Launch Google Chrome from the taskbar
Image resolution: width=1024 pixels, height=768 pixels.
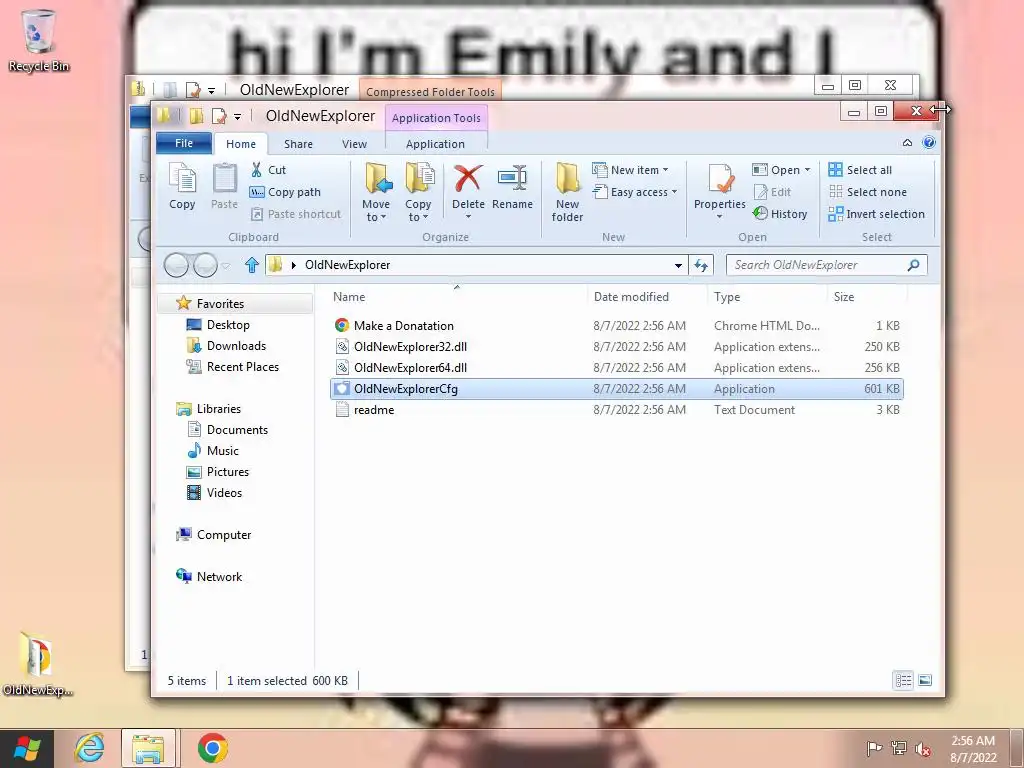tap(213, 748)
